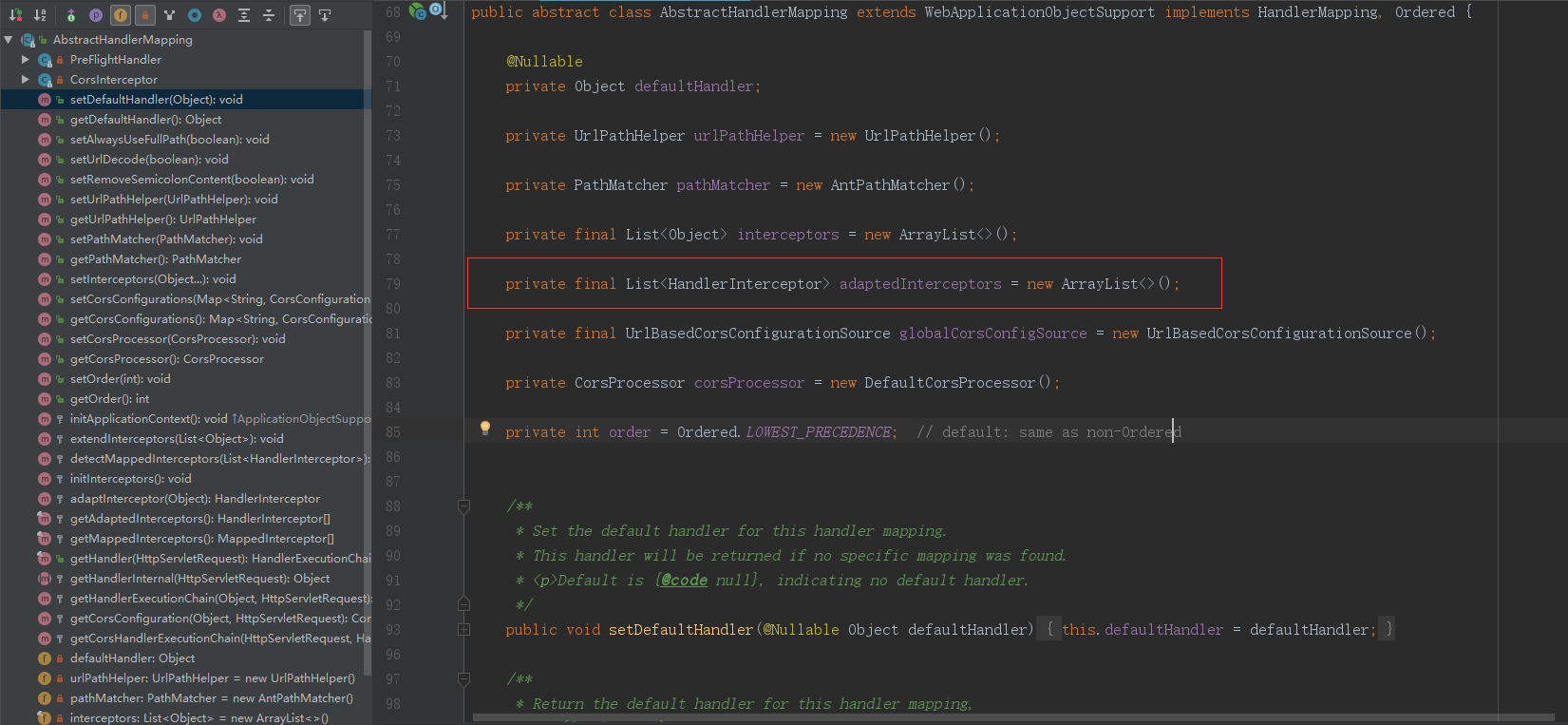Click adaptedInterceptors field in code
The image size is (1568, 725).
920,284
